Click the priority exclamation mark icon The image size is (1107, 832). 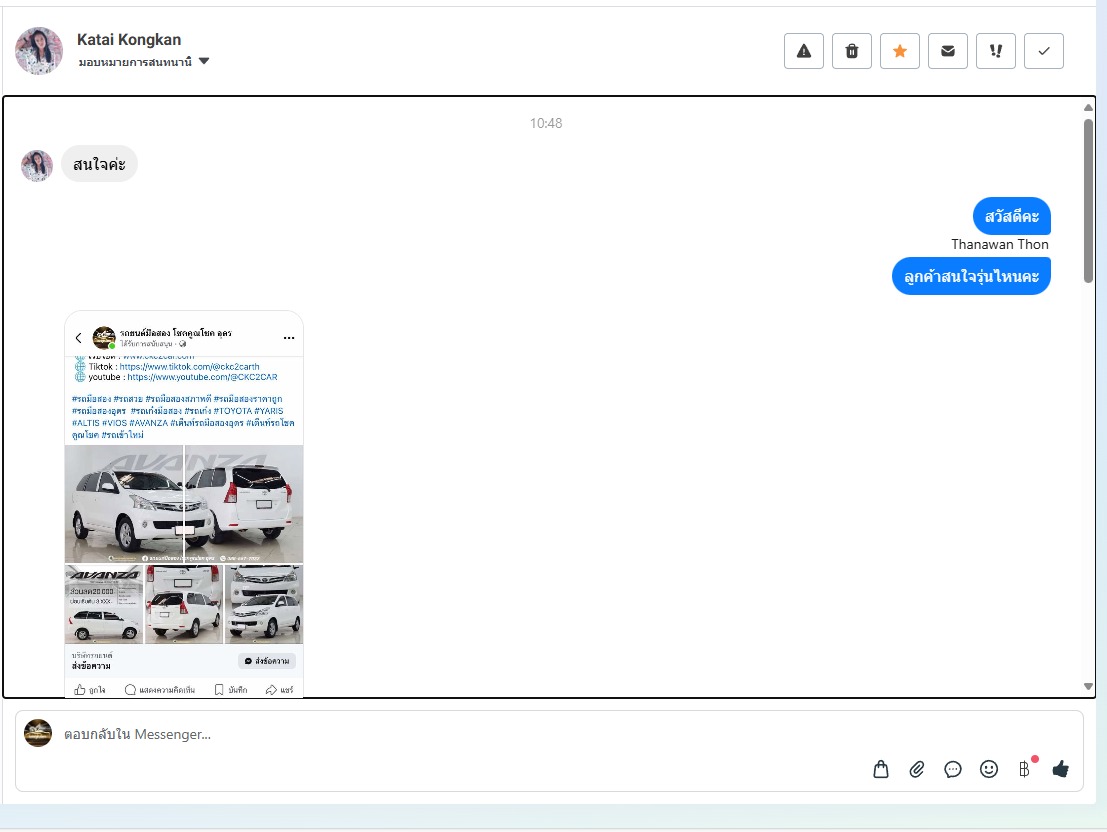point(995,51)
